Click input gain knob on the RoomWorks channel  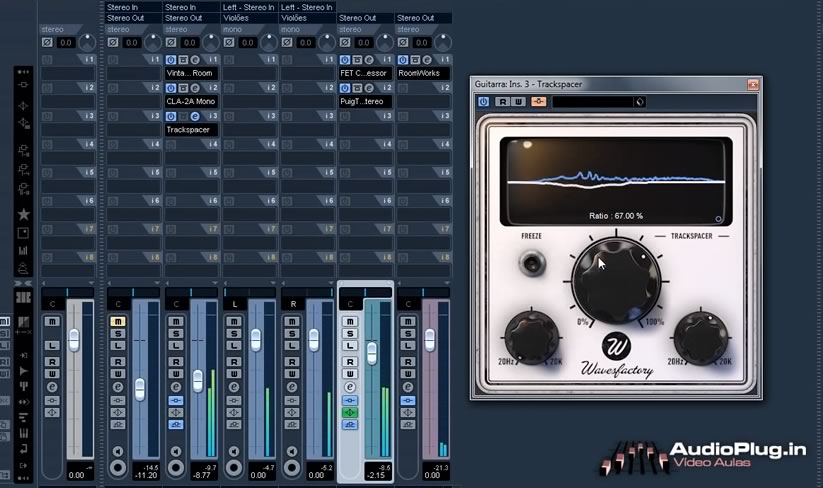point(443,43)
